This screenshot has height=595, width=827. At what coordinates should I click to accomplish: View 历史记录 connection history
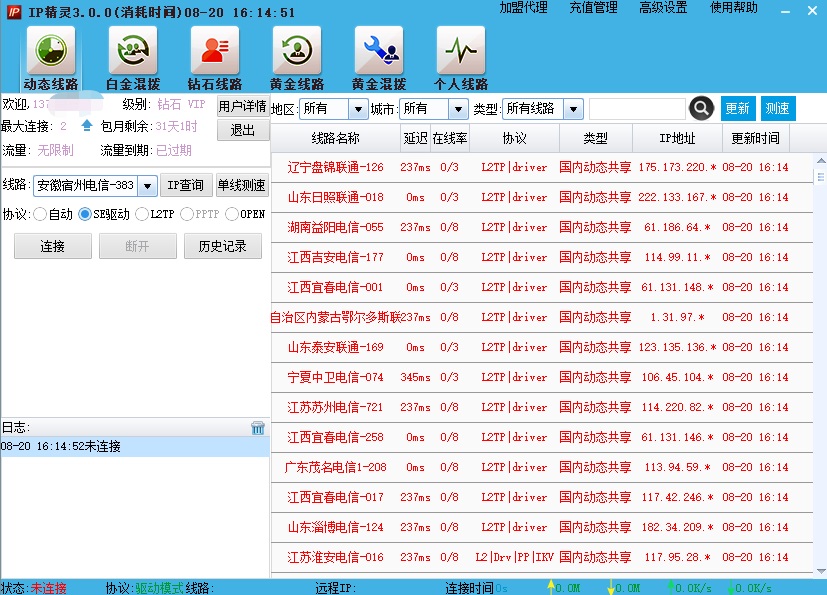222,245
